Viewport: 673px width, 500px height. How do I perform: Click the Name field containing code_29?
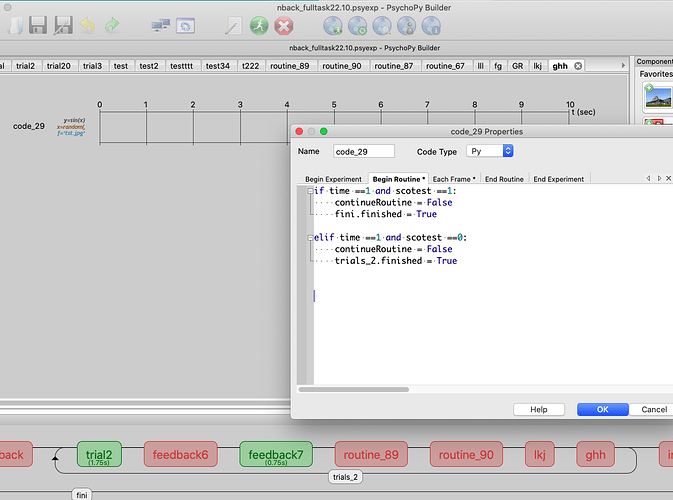click(364, 152)
